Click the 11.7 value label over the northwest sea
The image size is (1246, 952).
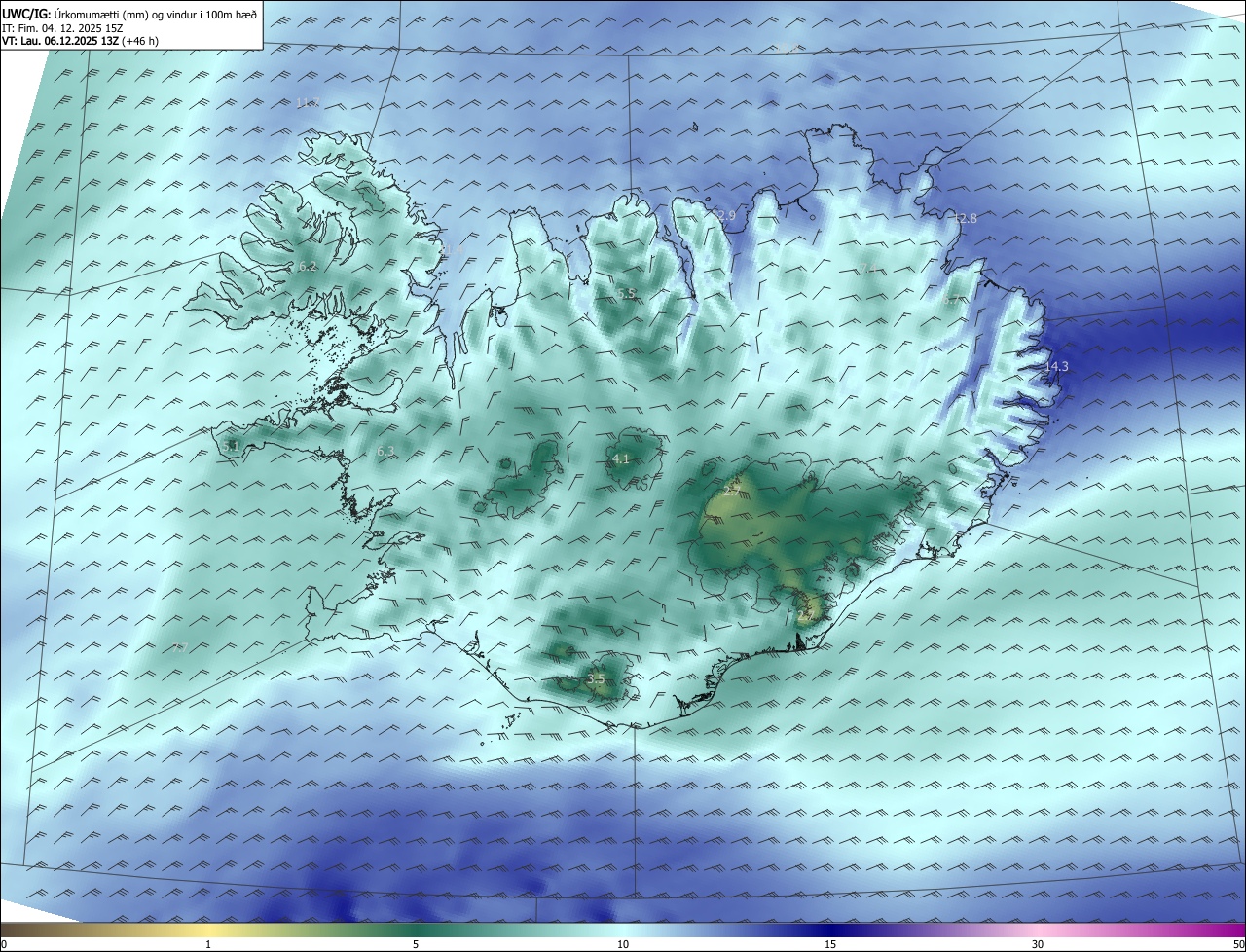coord(308,103)
